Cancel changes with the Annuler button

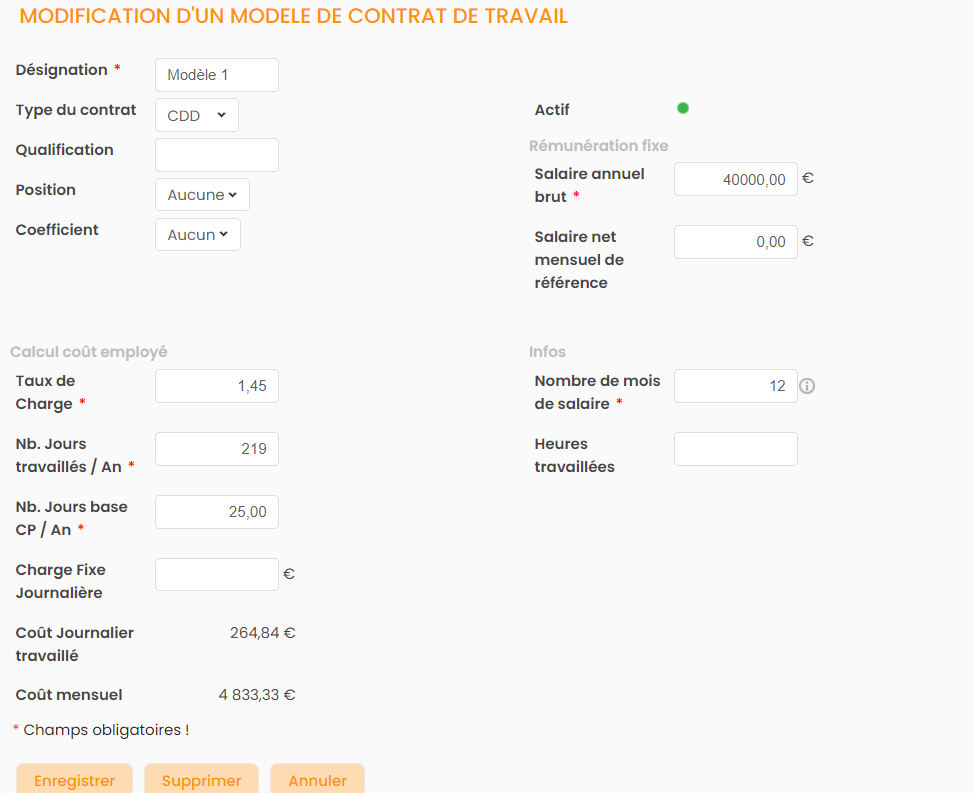click(317, 780)
